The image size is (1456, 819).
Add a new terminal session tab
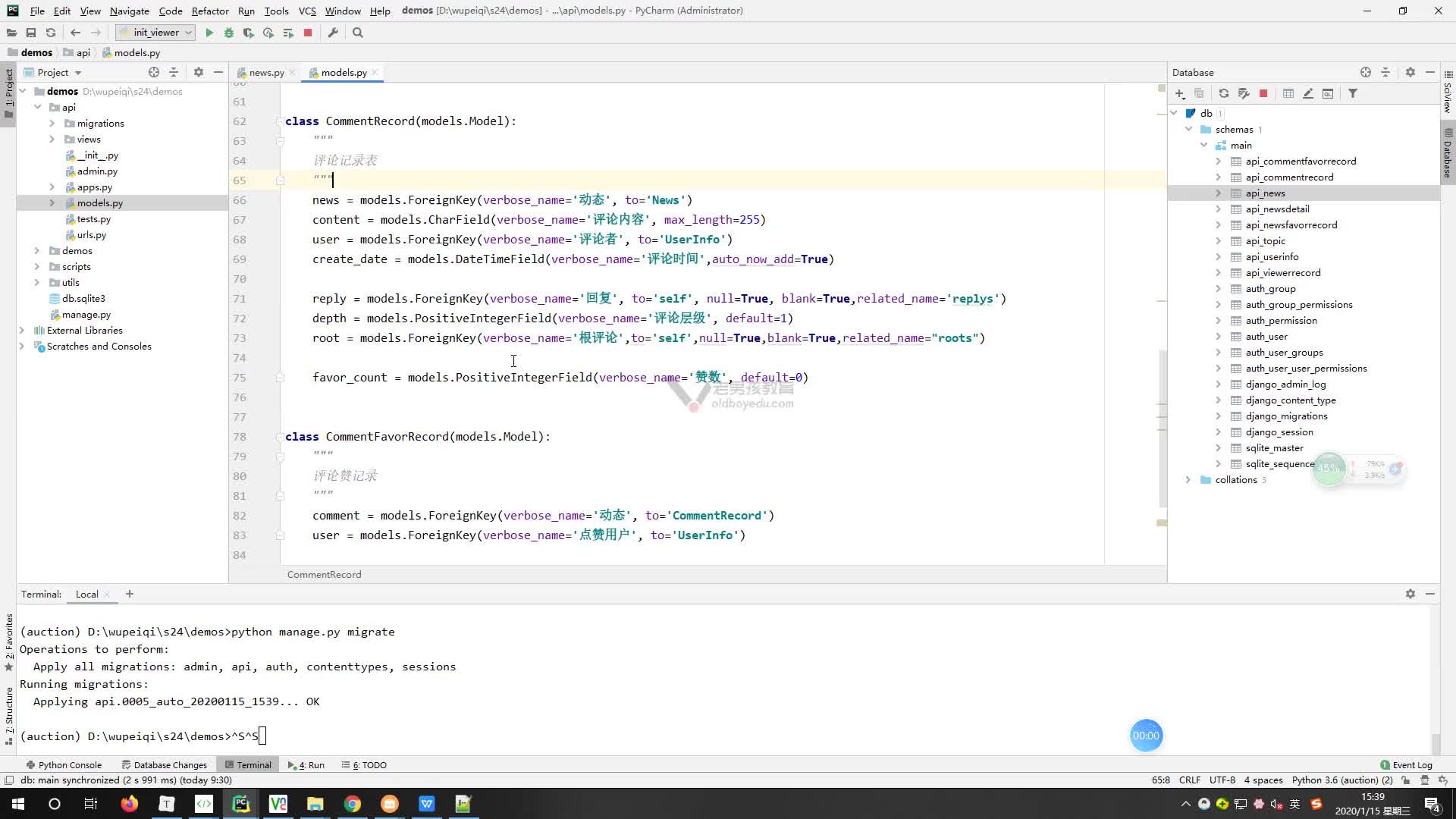[x=130, y=594]
